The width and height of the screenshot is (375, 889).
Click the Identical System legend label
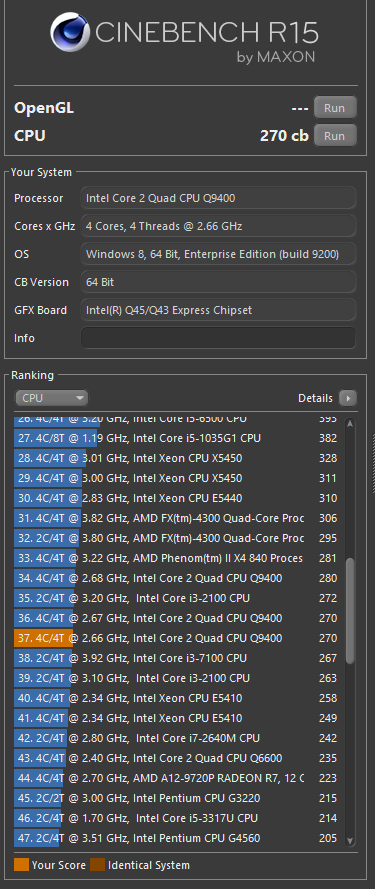click(149, 865)
